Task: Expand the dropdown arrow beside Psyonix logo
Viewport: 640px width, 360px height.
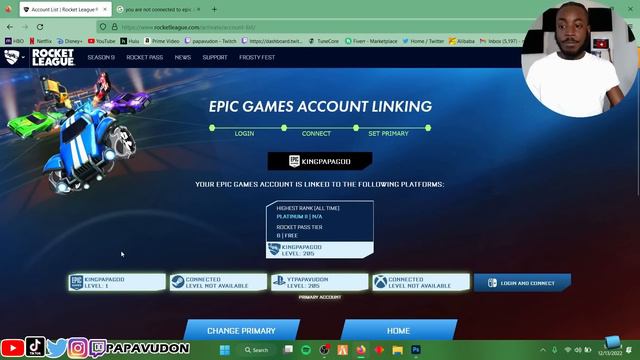Action: (x=23, y=58)
